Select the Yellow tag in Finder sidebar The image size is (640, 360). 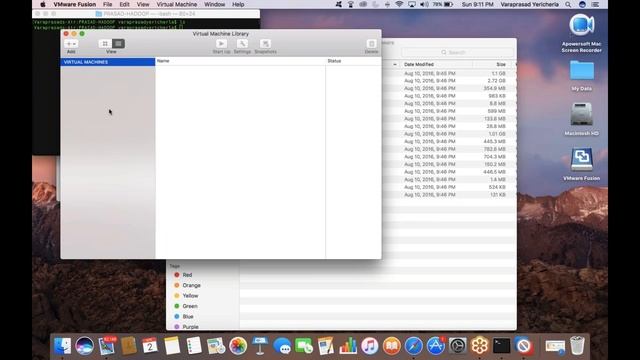coord(190,296)
